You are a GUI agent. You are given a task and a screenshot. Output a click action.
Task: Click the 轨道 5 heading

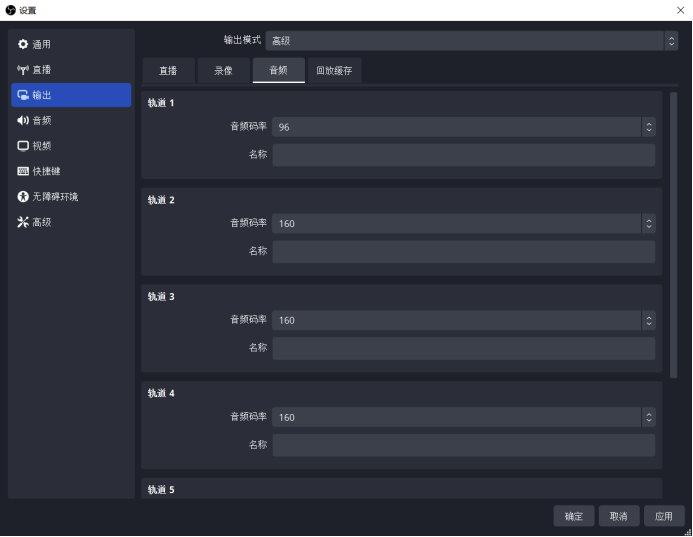[161, 490]
